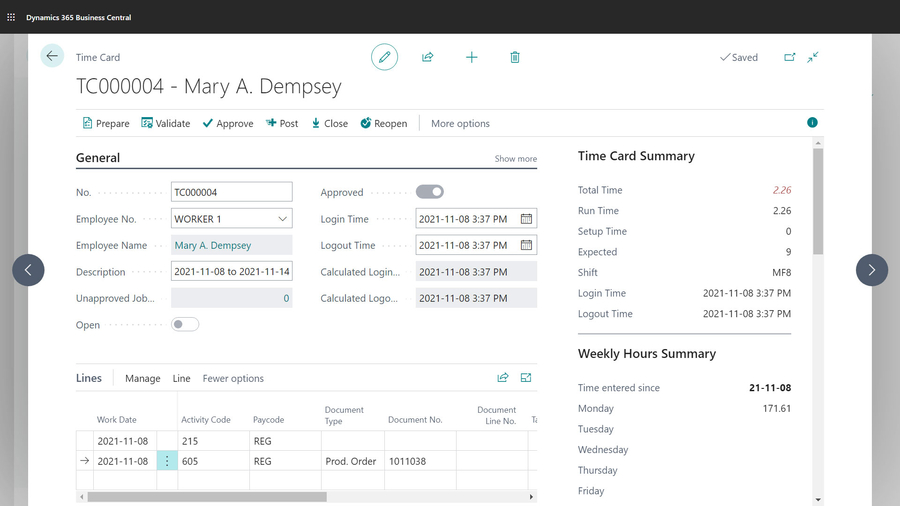This screenshot has height=506, width=900.
Task: Open the Manage menu in Lines
Action: coord(142,378)
